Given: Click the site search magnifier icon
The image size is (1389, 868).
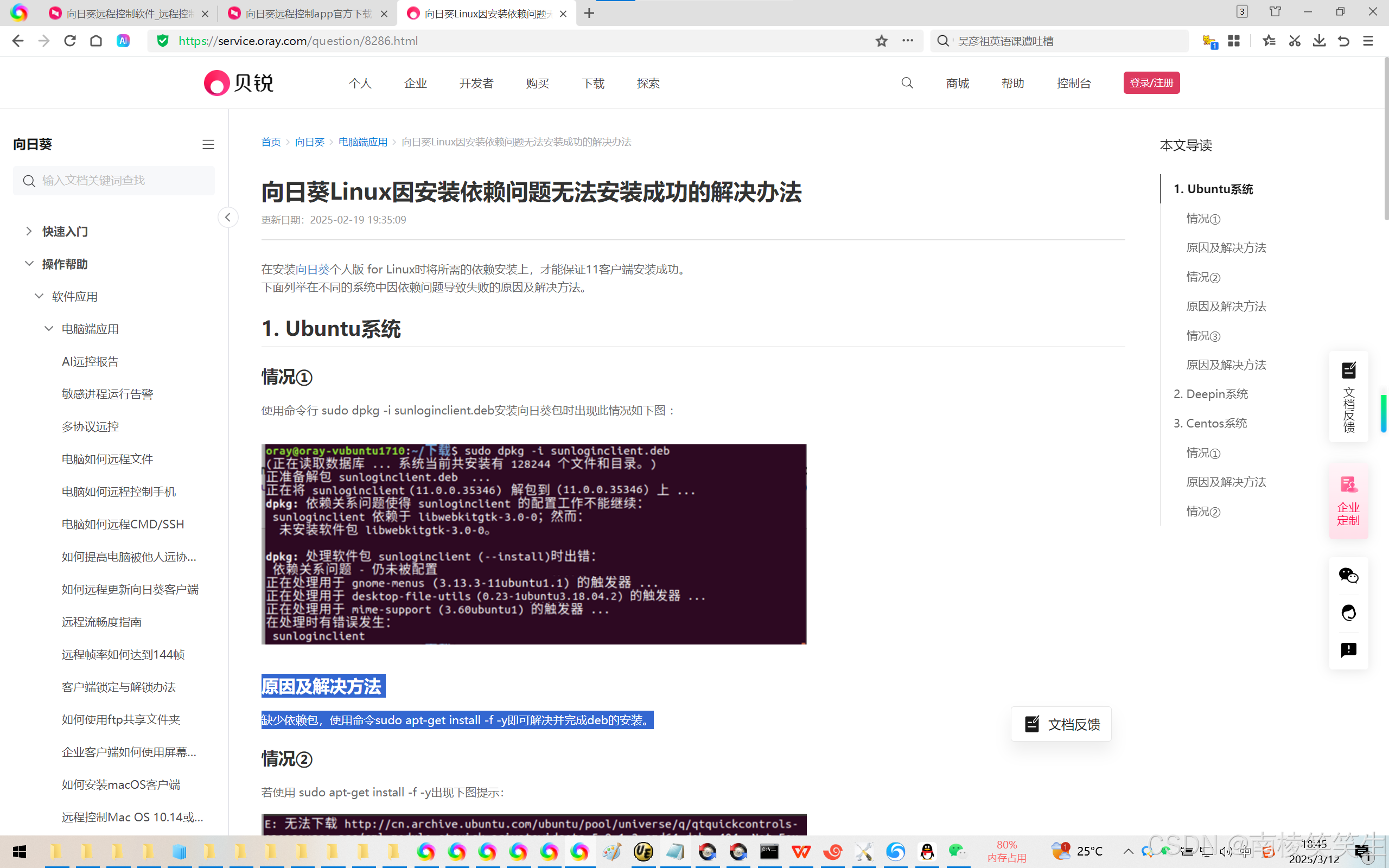Looking at the screenshot, I should tap(907, 83).
